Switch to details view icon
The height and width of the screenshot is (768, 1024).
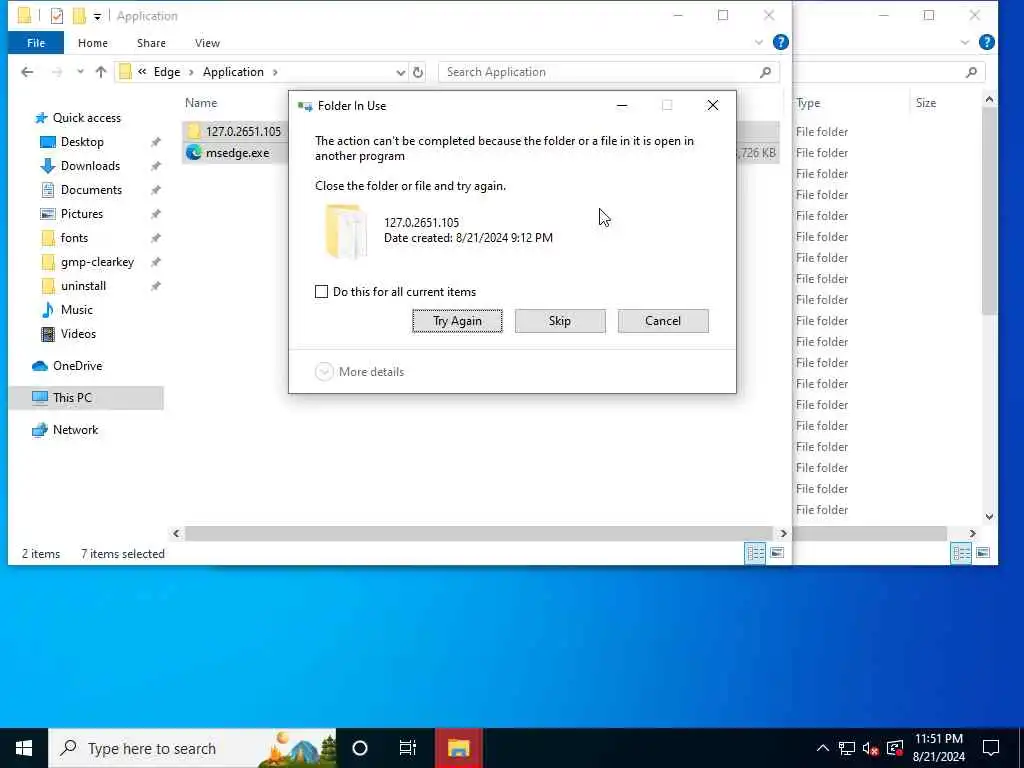pos(755,553)
